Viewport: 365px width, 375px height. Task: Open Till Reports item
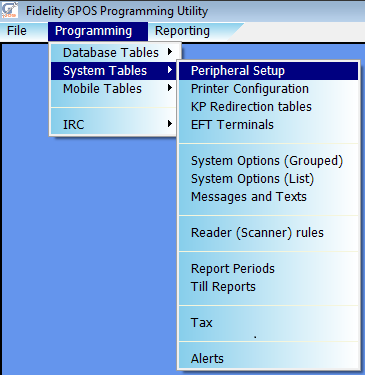click(269, 287)
